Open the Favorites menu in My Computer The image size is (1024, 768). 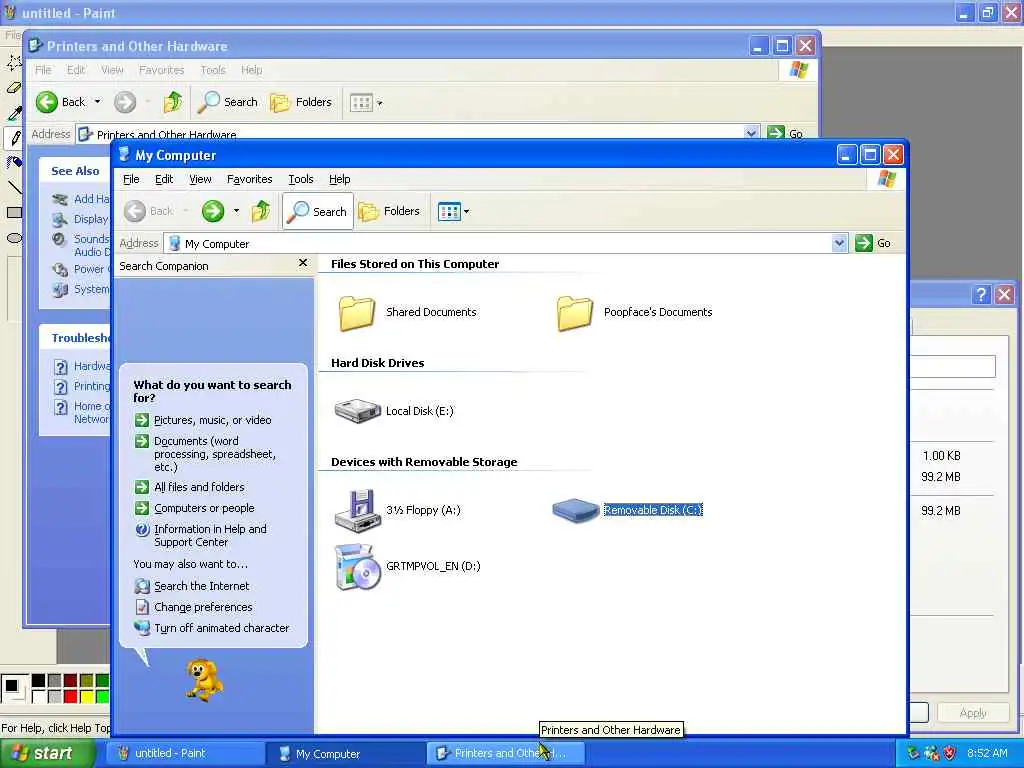point(249,179)
